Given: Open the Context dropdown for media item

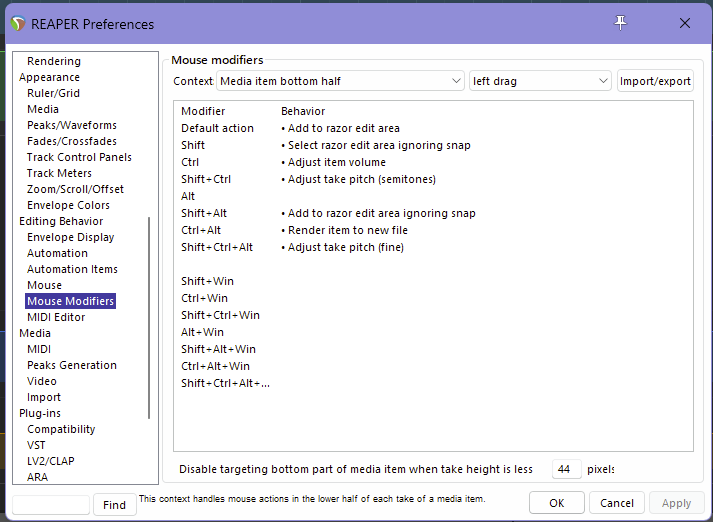Looking at the screenshot, I should [x=340, y=81].
